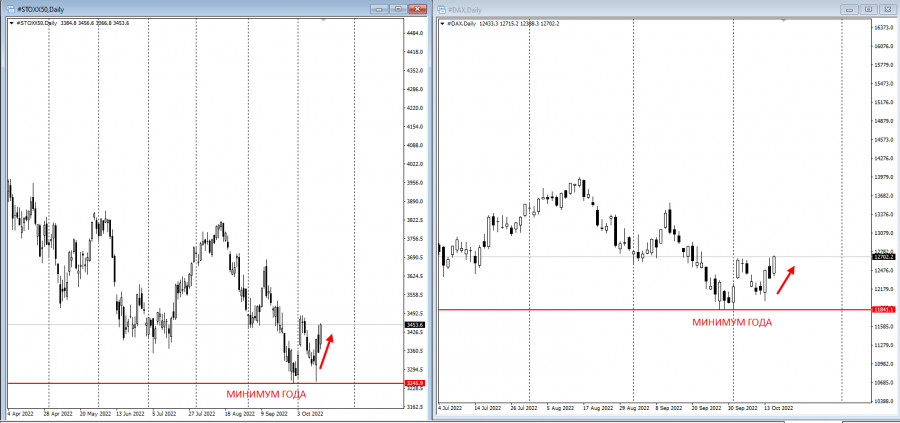Click 16373.0 on the DAX price scale
900x423 pixels.
885,28
